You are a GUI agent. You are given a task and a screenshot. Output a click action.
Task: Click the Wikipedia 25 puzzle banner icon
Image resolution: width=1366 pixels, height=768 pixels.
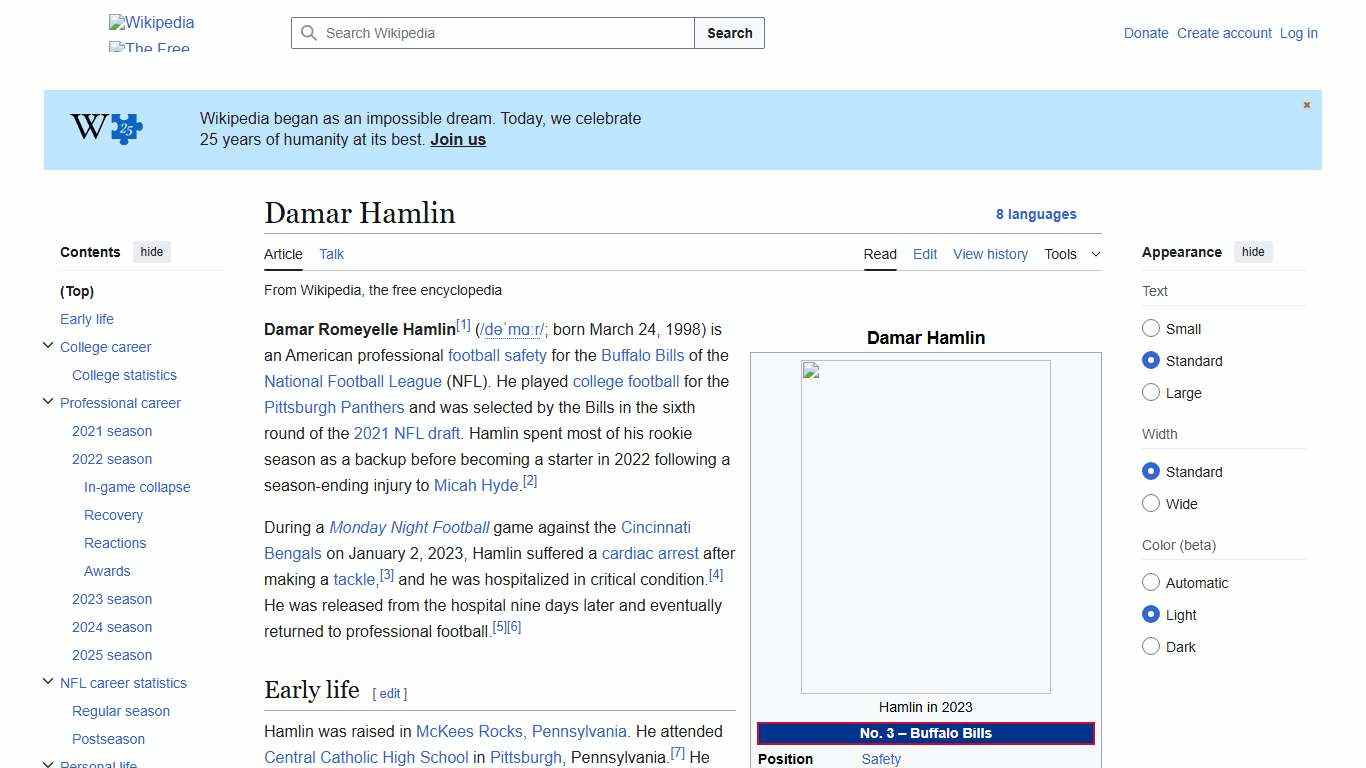tap(106, 128)
